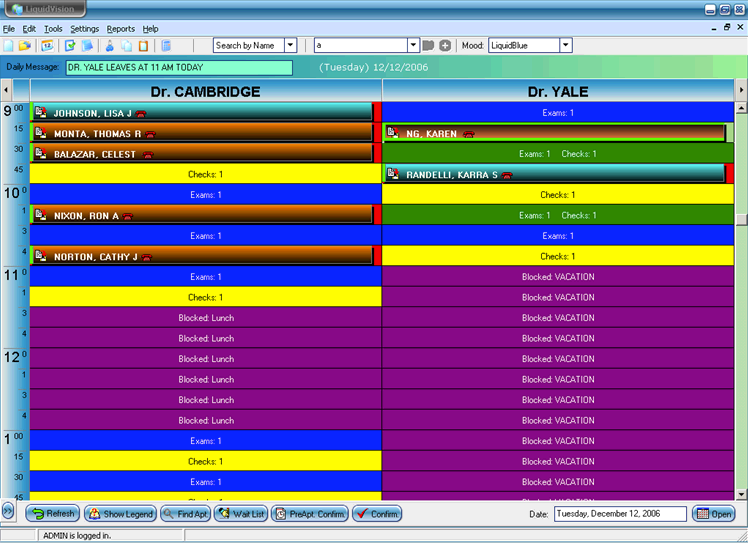Open the Wait List button
Viewport: 748px width, 543px height.
(241, 514)
